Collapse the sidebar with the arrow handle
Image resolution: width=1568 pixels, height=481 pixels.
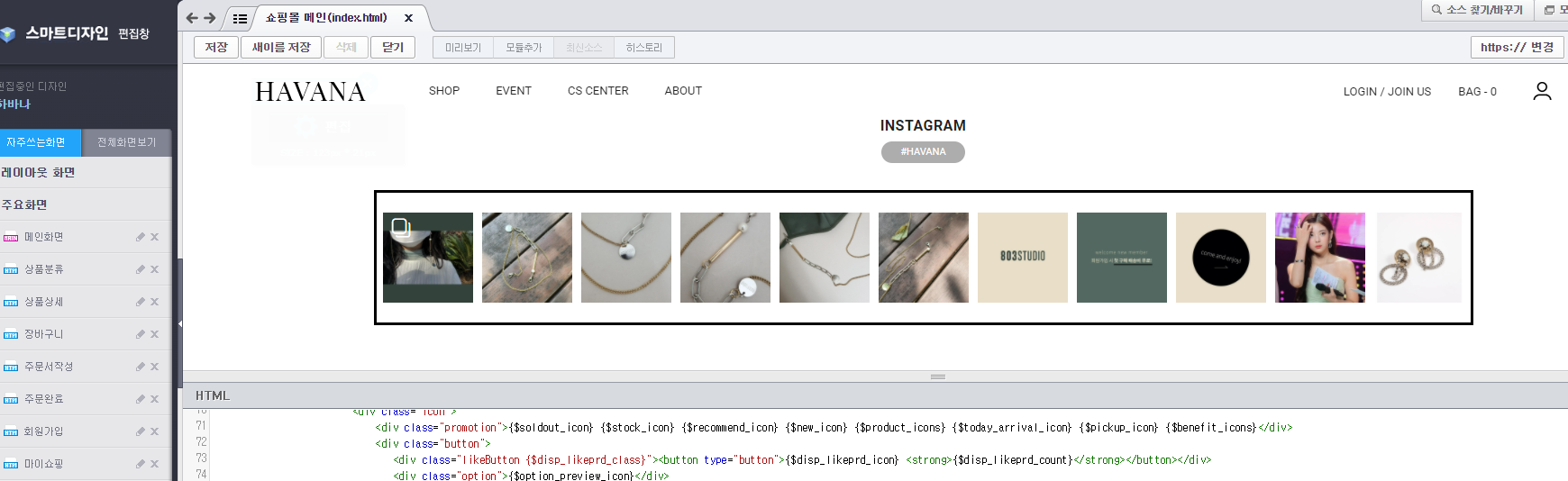179,323
